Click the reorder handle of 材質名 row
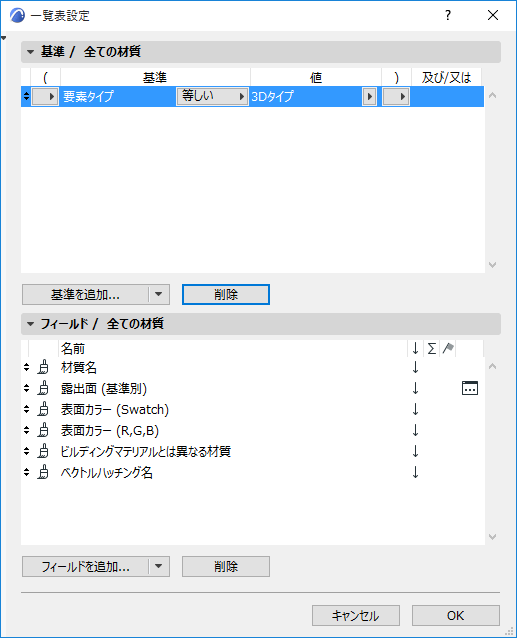517x638 pixels. coord(26,367)
